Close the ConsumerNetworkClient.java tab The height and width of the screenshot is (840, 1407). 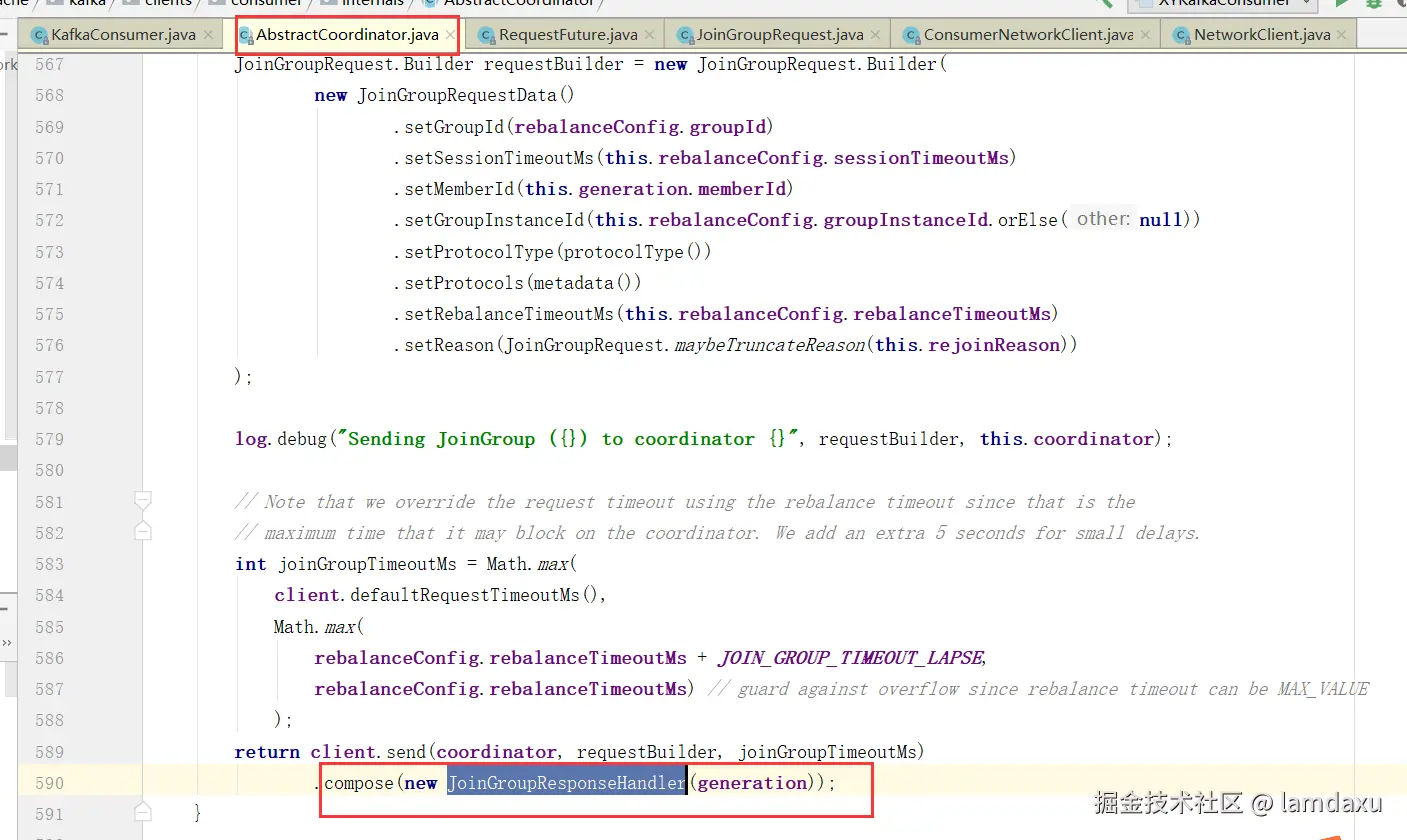pos(1145,35)
